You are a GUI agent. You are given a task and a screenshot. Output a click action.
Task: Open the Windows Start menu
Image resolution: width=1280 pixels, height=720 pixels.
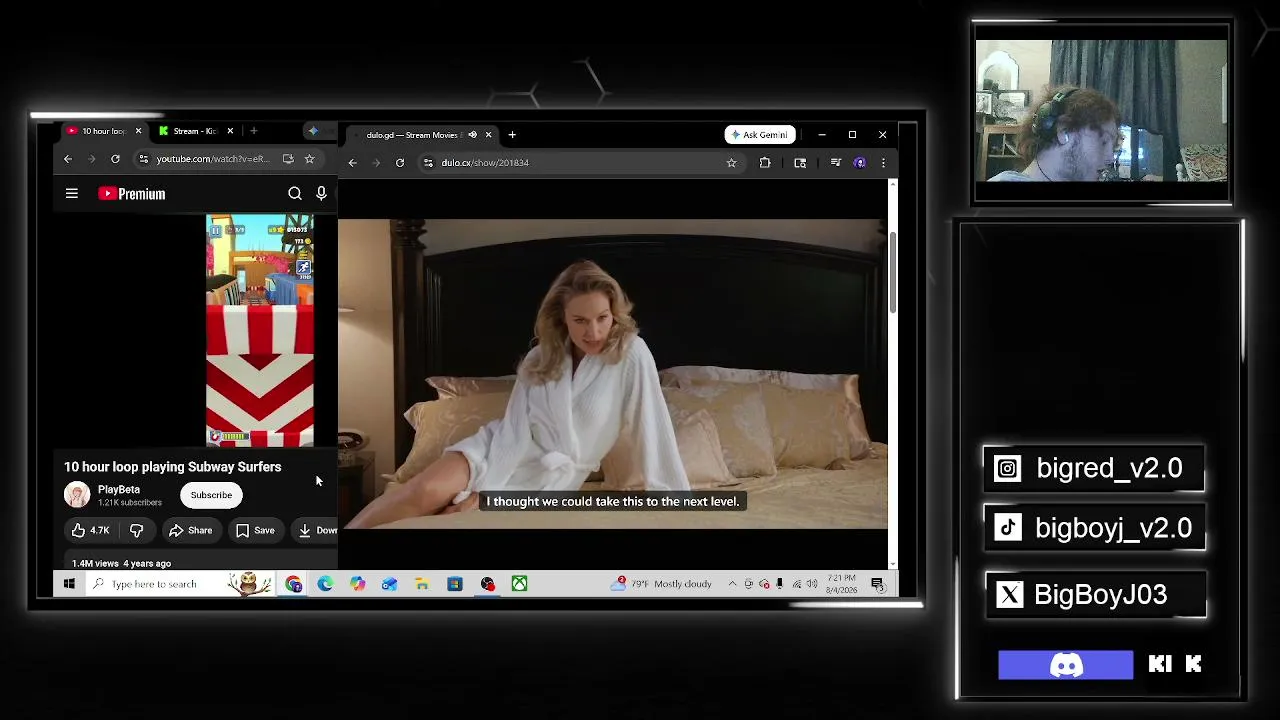(69, 584)
